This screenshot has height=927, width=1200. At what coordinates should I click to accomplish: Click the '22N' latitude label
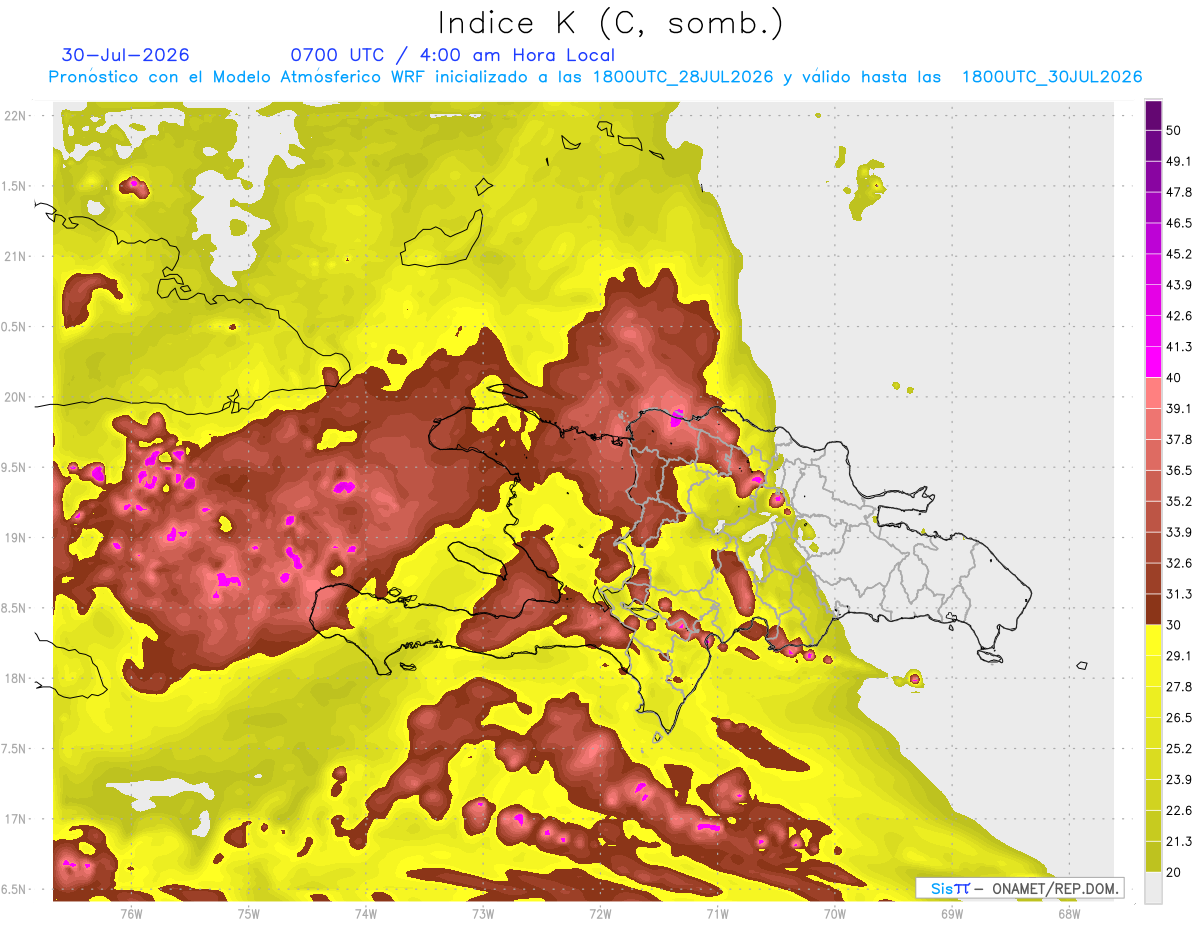(17, 115)
